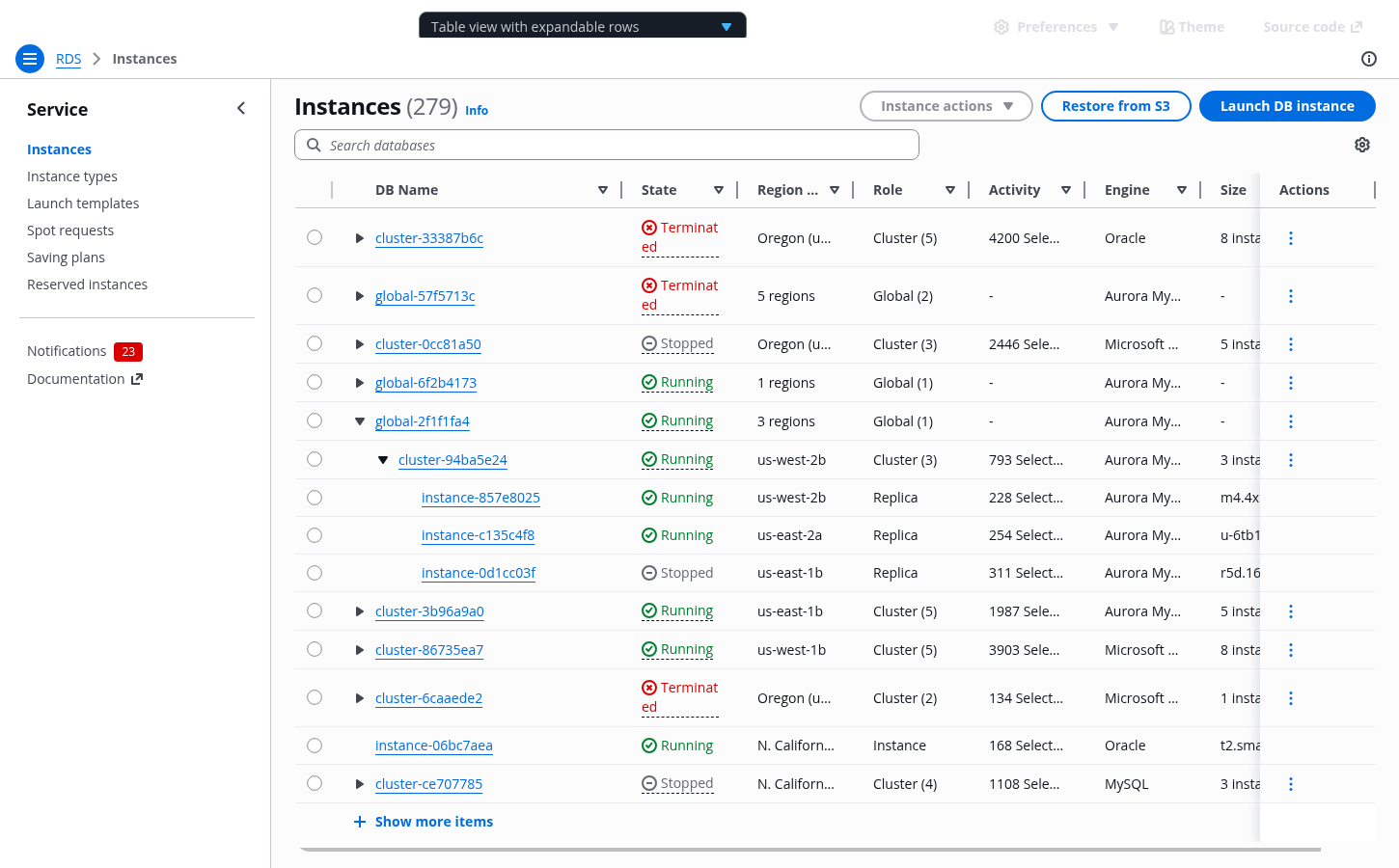Open actions menu for cluster-ce707785 row
The width and height of the screenshot is (1399, 868).
pyautogui.click(x=1290, y=784)
